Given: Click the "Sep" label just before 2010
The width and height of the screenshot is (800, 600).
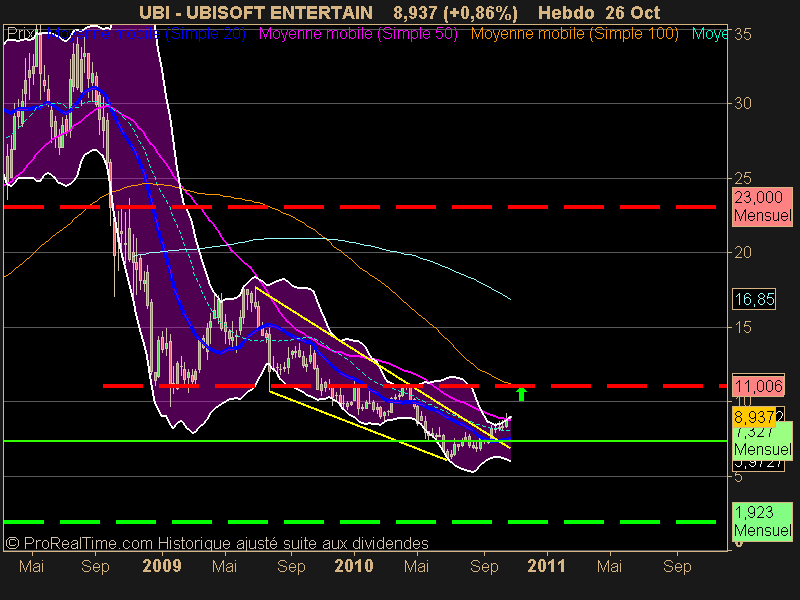Looking at the screenshot, I should click(x=291, y=566).
